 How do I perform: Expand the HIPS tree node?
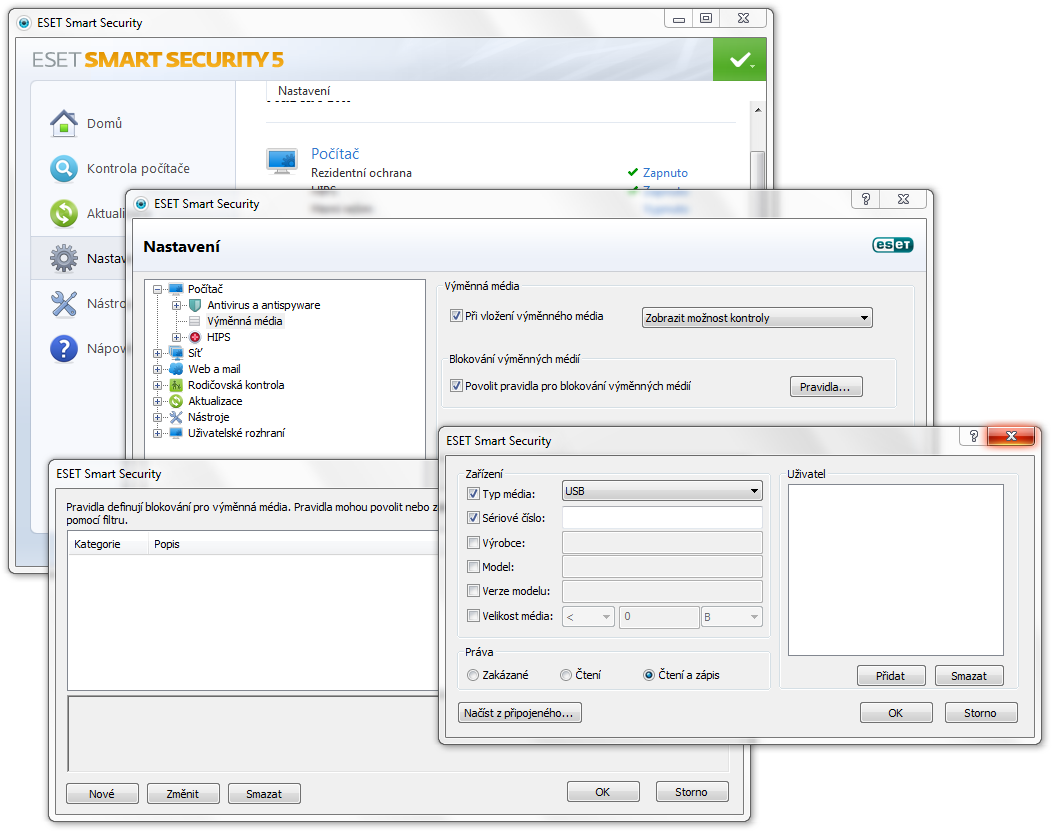tap(176, 337)
